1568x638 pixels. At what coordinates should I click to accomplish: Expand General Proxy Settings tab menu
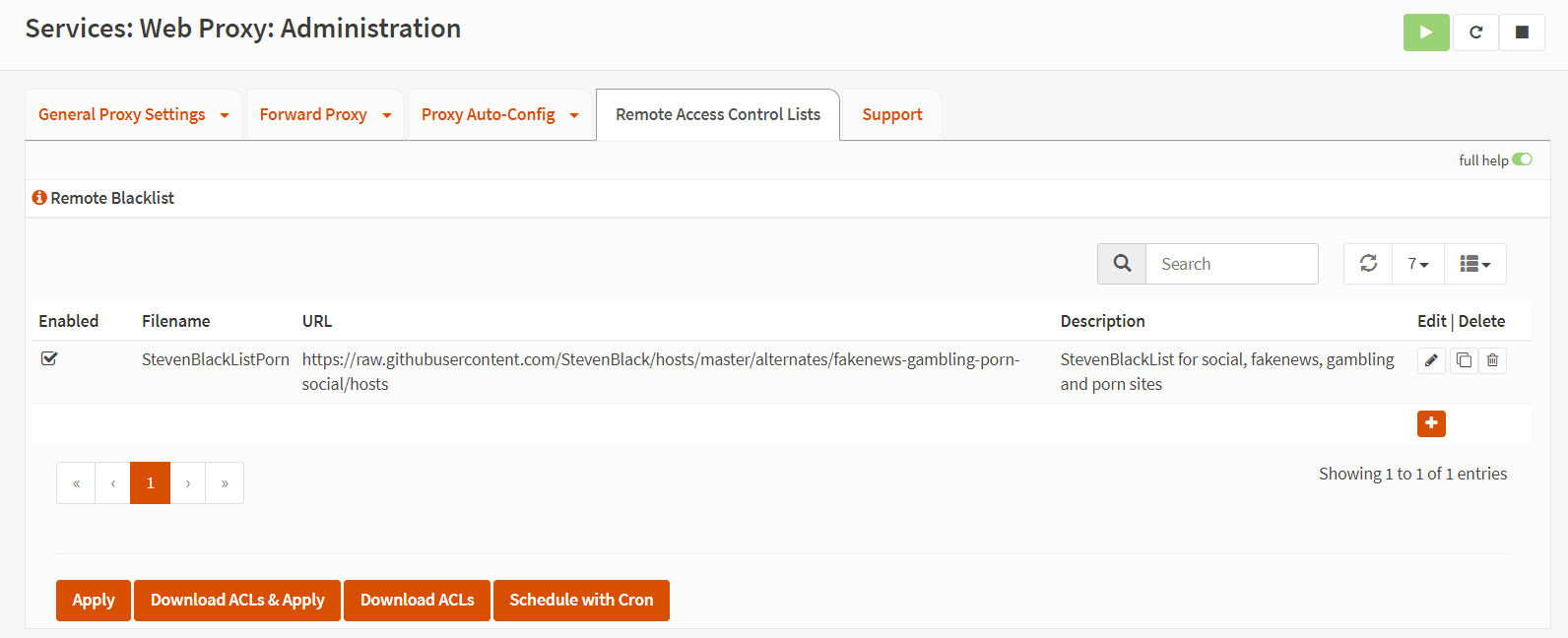click(x=225, y=115)
